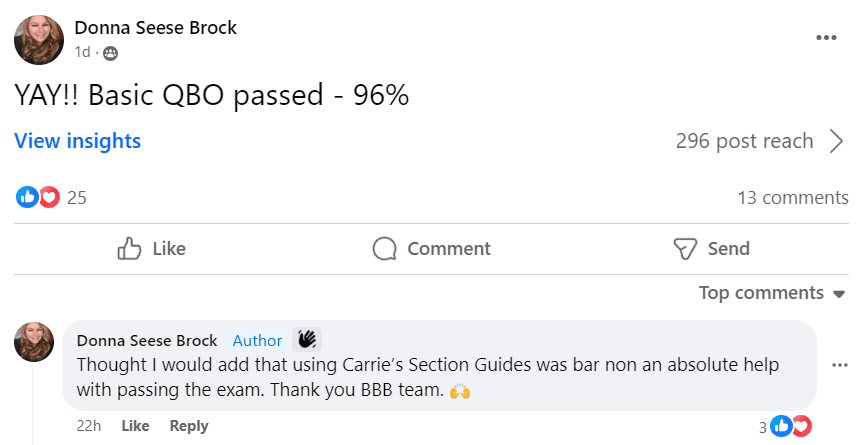Reply to Donna's comment

189,426
